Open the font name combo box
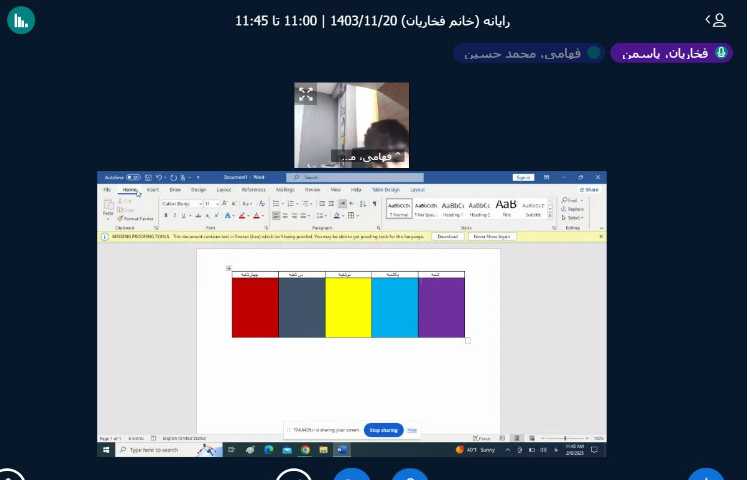The image size is (750, 480). pos(181,204)
